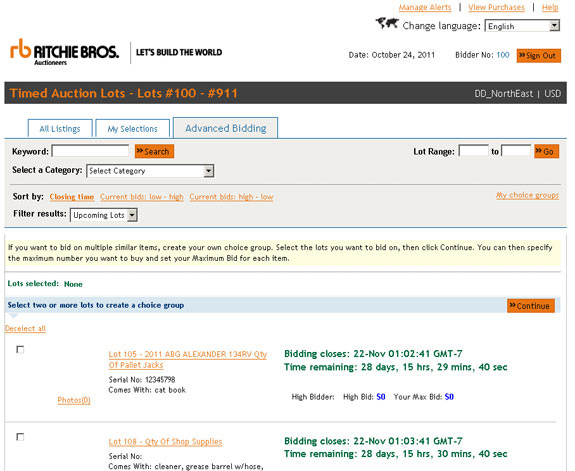575x471 pixels.
Task: Click the world map language icon
Action: pos(387,23)
